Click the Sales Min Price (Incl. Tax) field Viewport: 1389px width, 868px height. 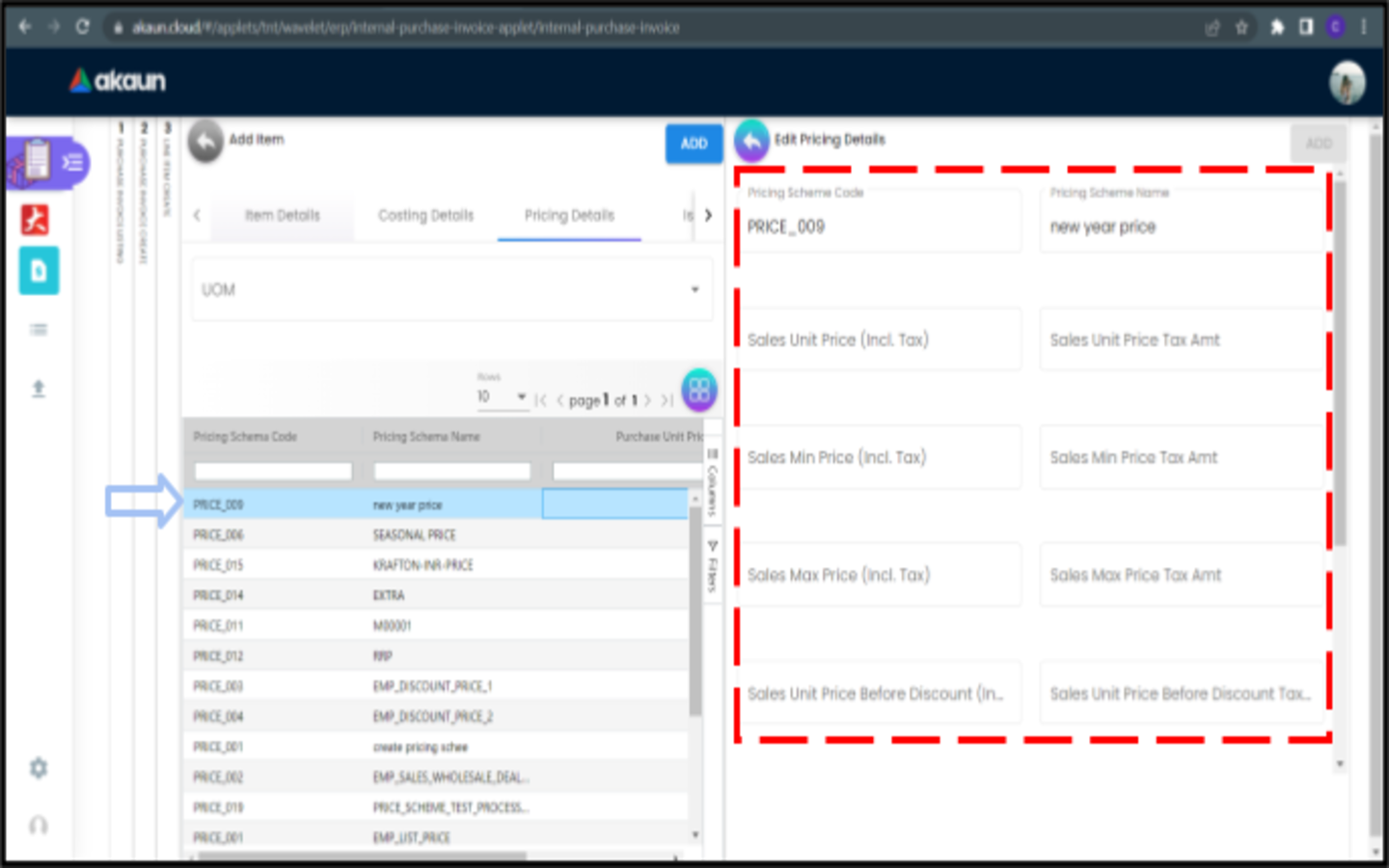coord(883,457)
